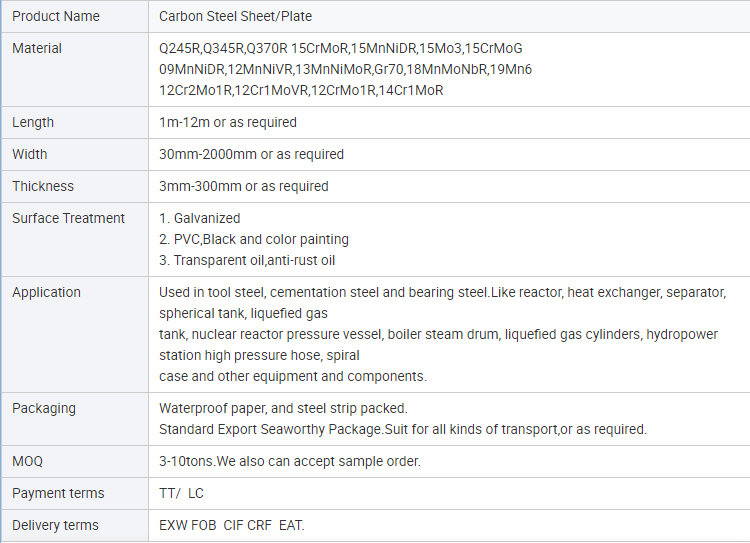The image size is (750, 543).
Task: Click the Surface Treatment label
Action: click(x=68, y=218)
